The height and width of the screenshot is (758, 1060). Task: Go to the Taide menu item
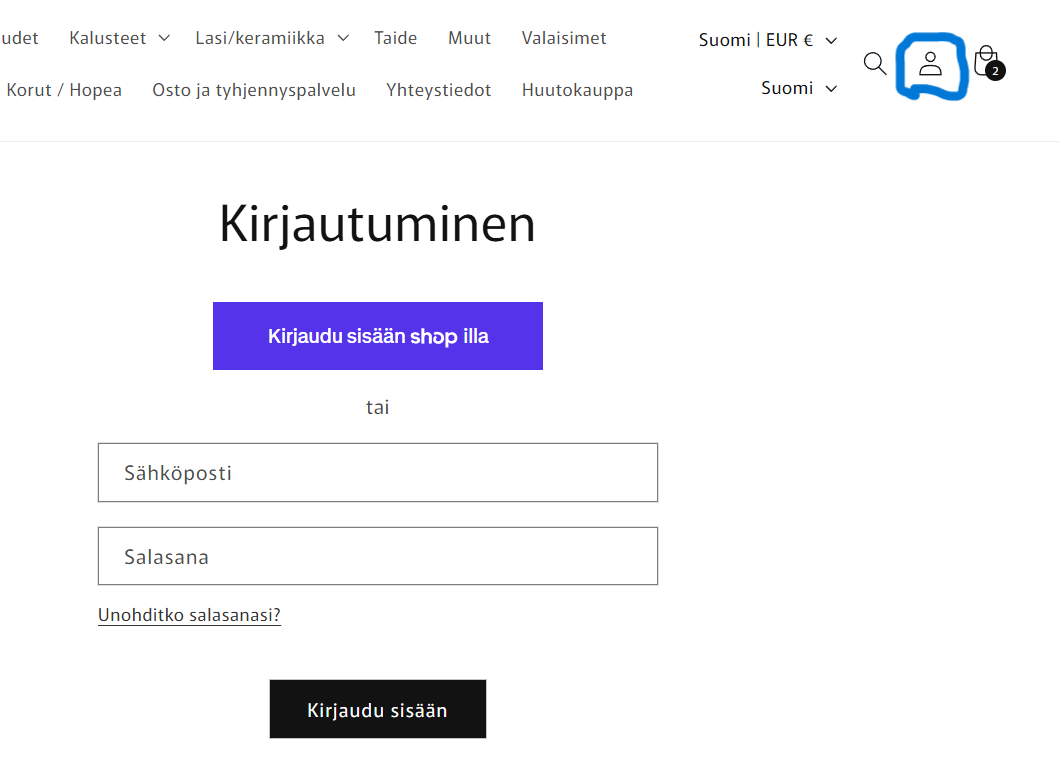pos(396,38)
